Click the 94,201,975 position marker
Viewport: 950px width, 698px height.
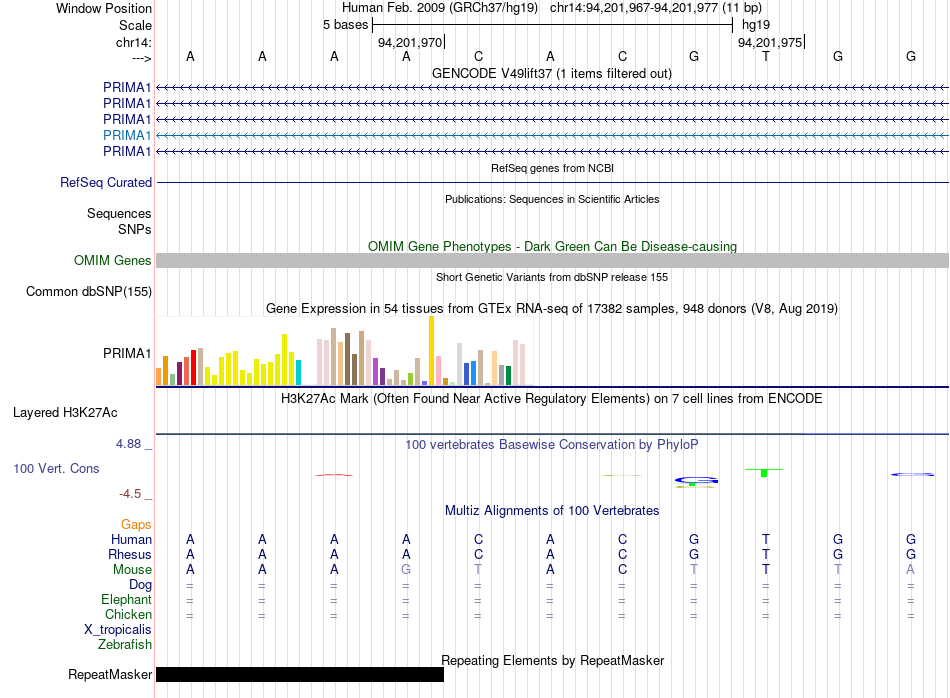click(770, 42)
